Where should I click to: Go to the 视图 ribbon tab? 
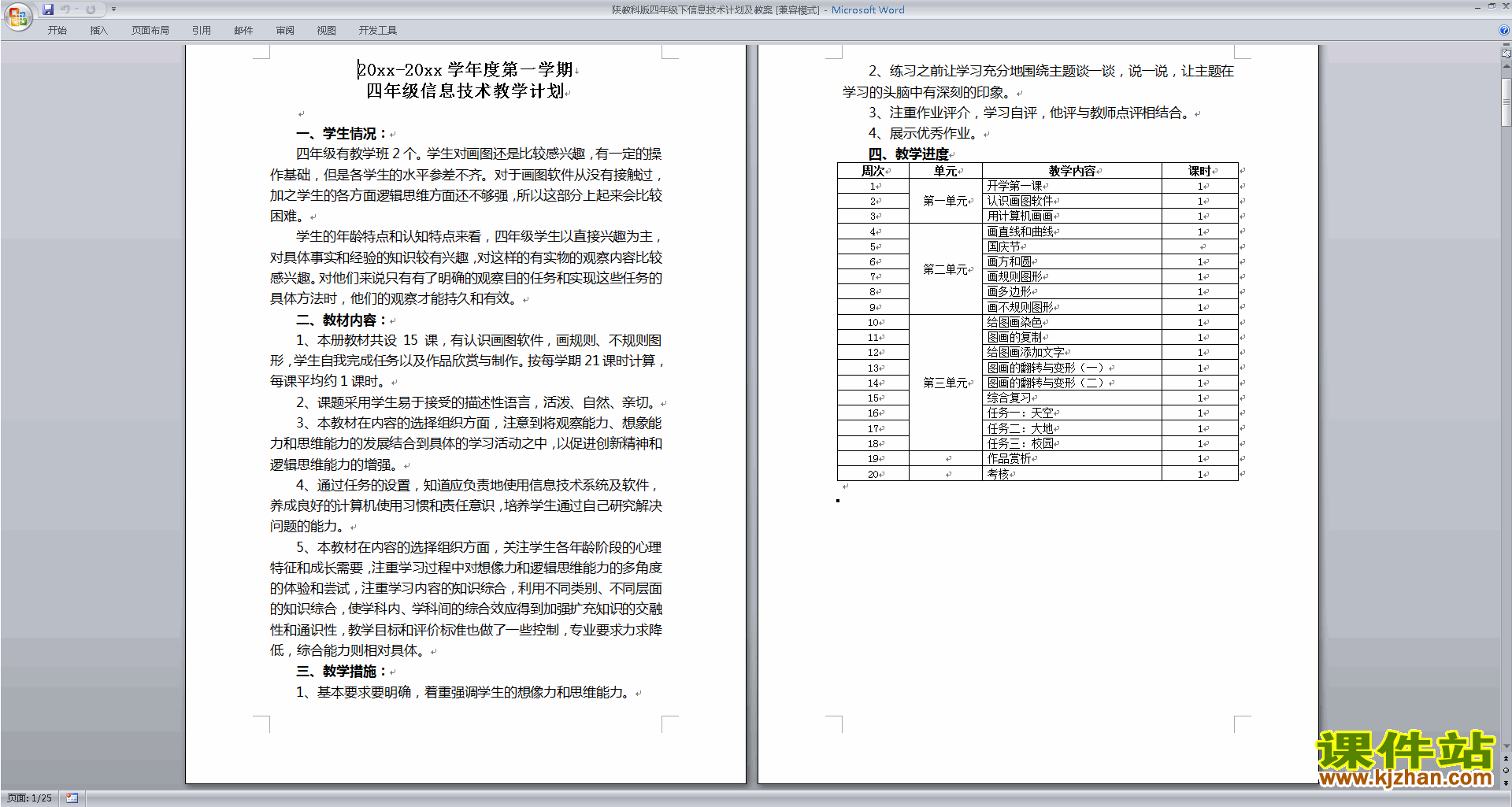coord(327,31)
